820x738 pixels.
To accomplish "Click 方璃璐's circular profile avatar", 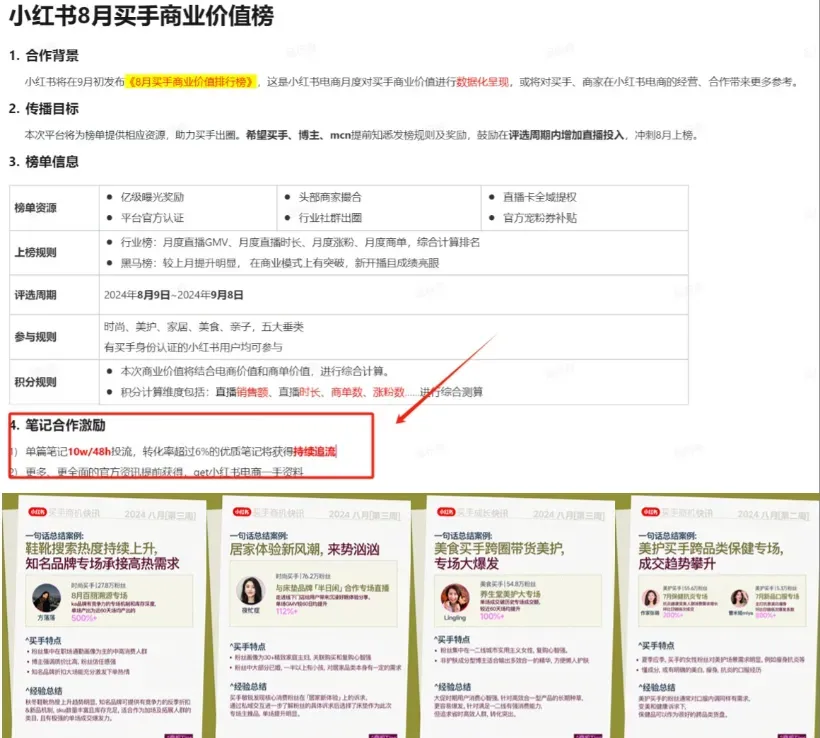I will (47, 597).
